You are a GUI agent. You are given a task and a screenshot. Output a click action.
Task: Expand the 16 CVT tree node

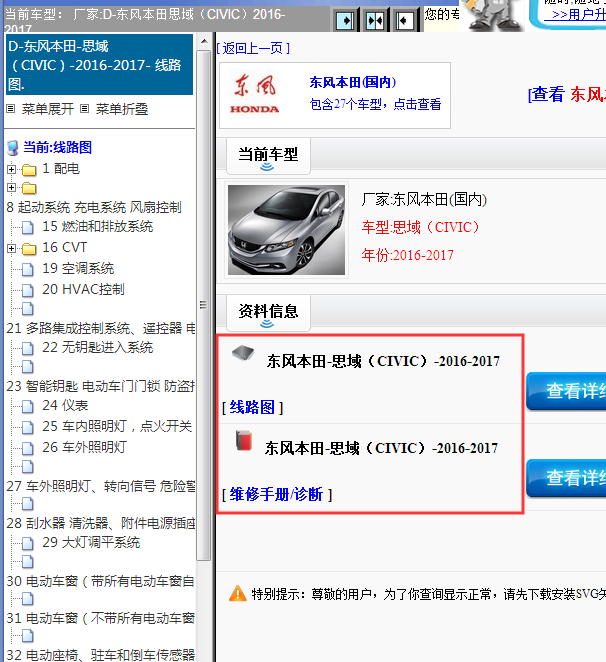pyautogui.click(x=11, y=248)
